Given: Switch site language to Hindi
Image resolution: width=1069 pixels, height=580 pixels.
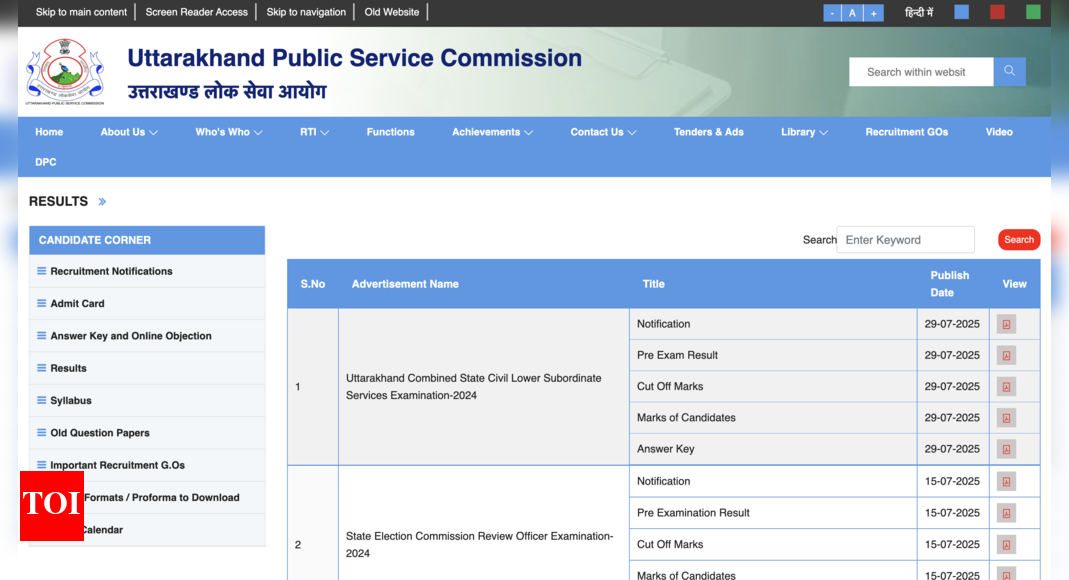Looking at the screenshot, I should (x=918, y=12).
